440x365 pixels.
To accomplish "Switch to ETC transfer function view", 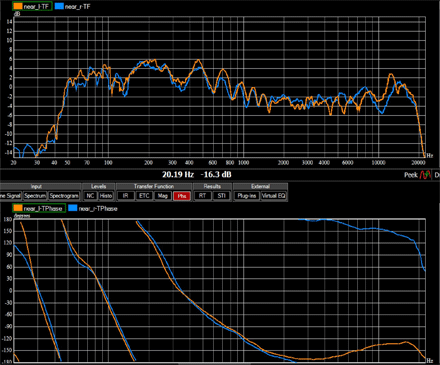I will coord(144,196).
